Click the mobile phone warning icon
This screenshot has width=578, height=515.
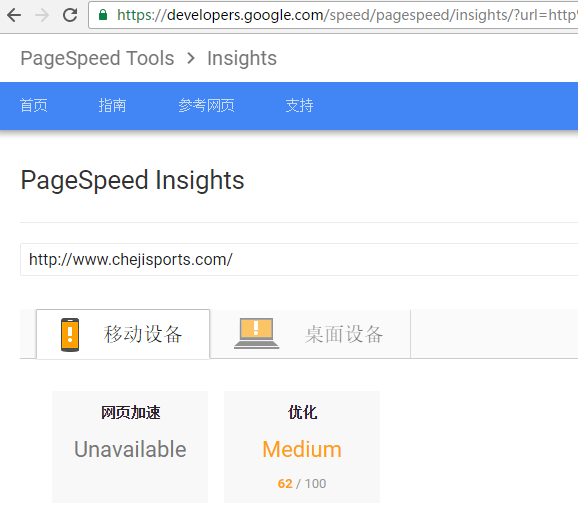[70, 335]
